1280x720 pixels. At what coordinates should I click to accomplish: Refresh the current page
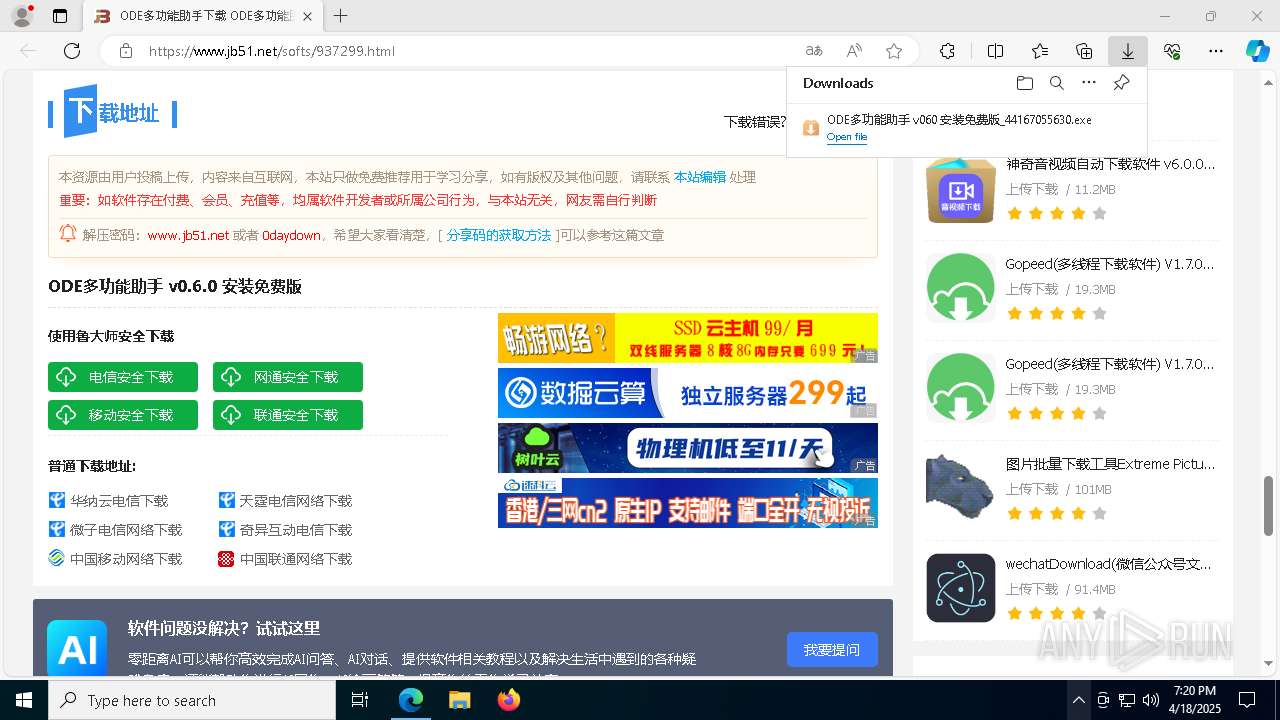tap(72, 51)
